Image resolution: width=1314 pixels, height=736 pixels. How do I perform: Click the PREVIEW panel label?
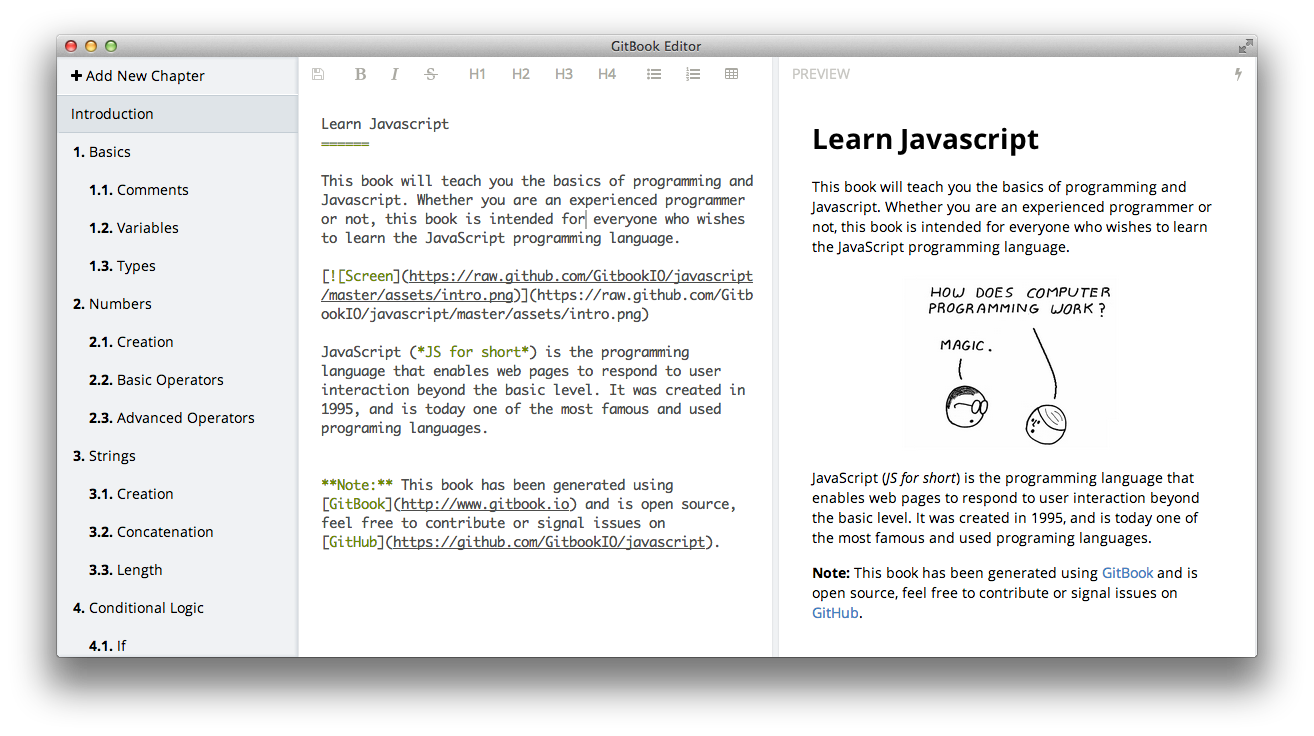tap(821, 74)
